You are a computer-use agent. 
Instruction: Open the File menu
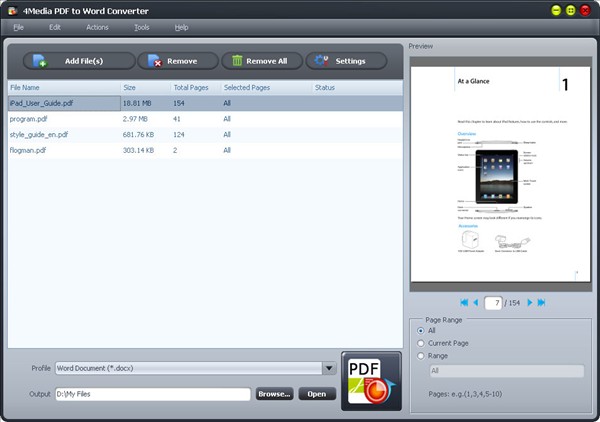[19, 27]
